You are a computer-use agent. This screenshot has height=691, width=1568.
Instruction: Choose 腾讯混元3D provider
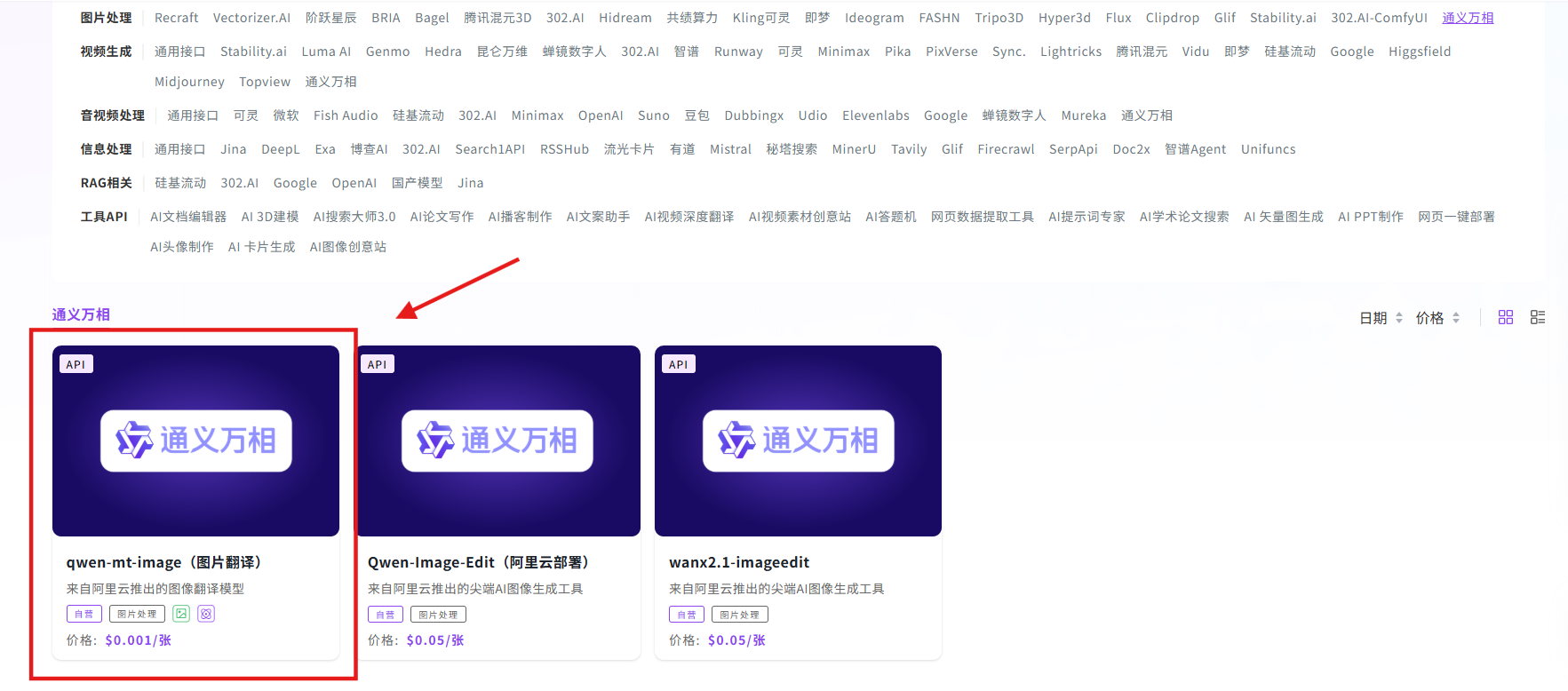(x=497, y=18)
